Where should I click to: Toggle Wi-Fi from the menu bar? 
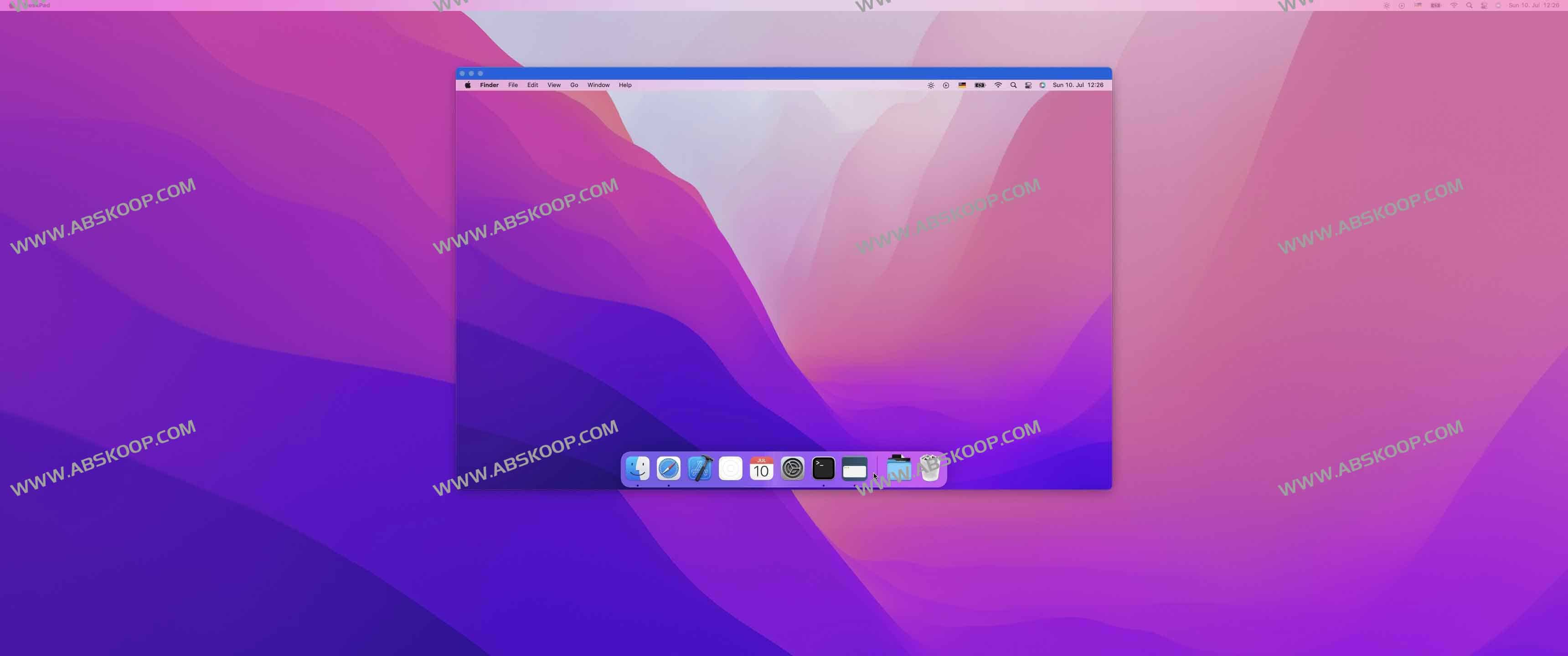point(998,85)
